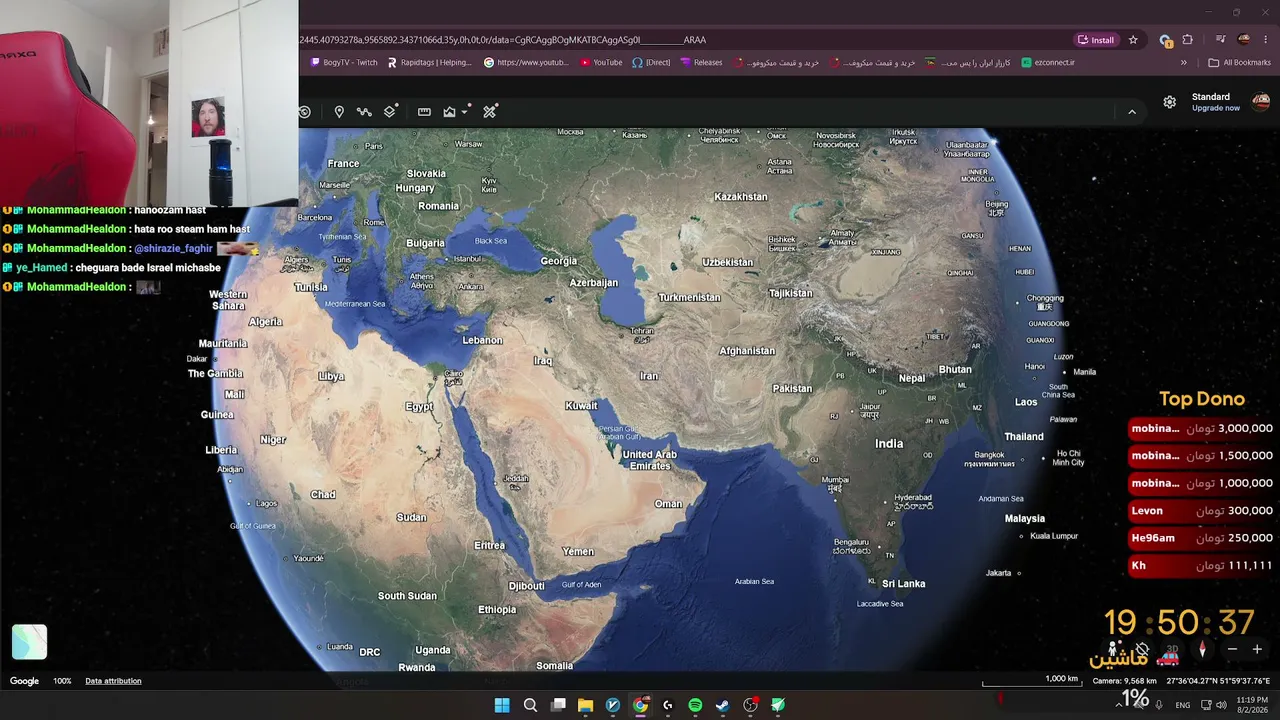The height and width of the screenshot is (720, 1280).
Task: Select the Draw path or polygon tool
Action: coord(364,112)
